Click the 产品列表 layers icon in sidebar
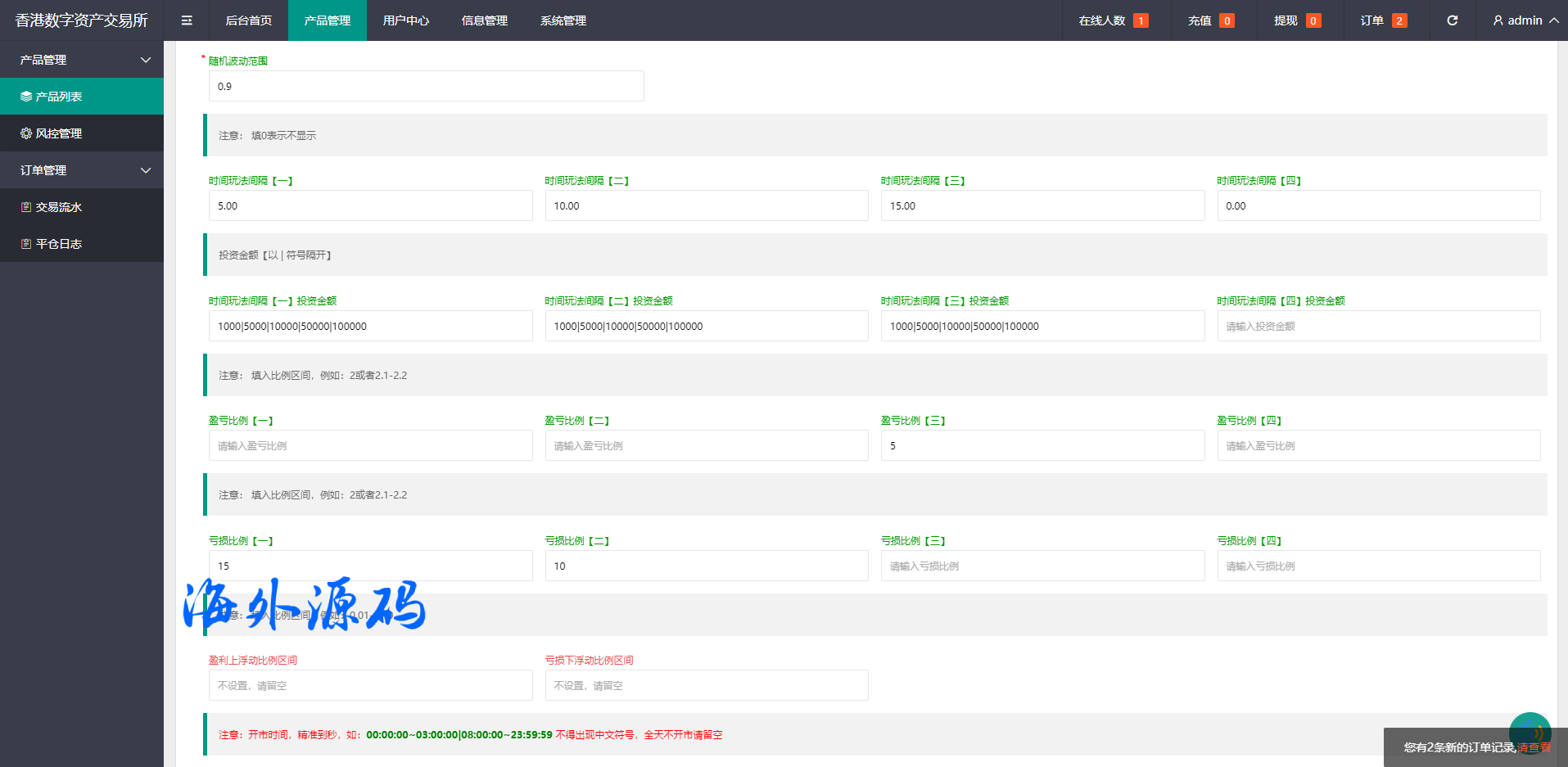 (26, 97)
